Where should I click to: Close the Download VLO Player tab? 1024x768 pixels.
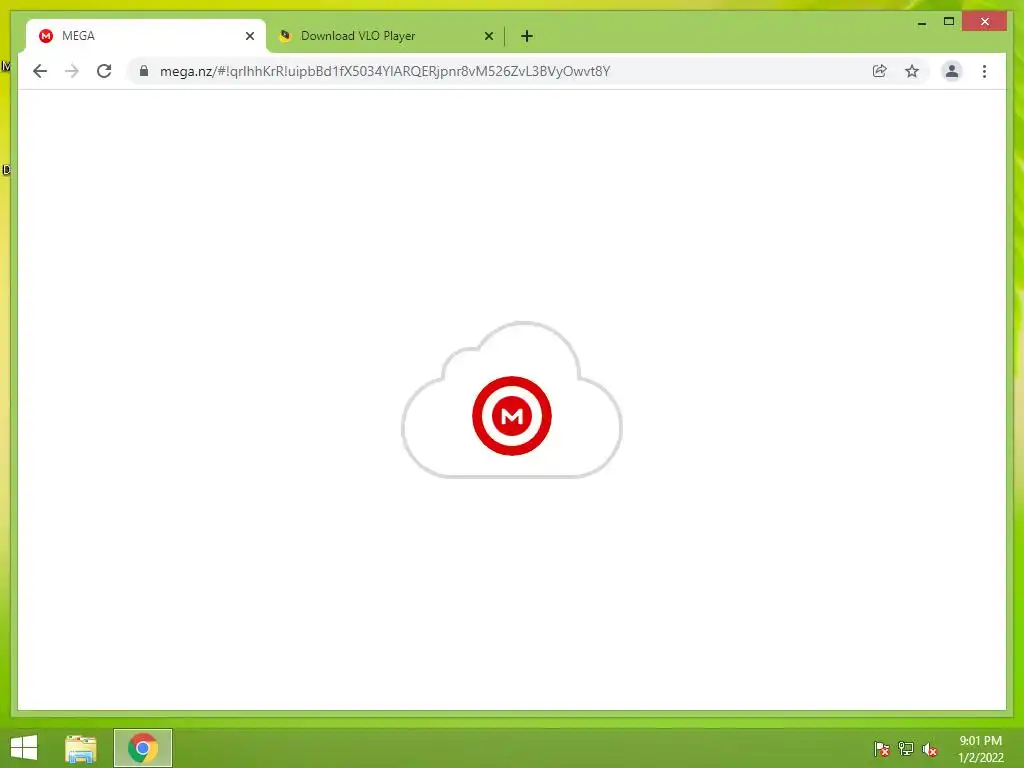point(488,36)
